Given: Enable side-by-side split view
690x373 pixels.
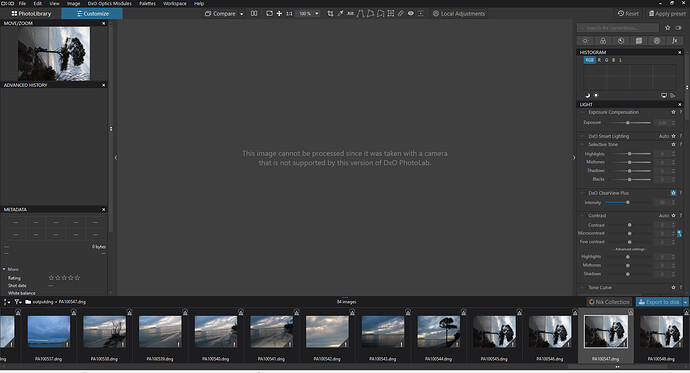Looking at the screenshot, I should (254, 14).
